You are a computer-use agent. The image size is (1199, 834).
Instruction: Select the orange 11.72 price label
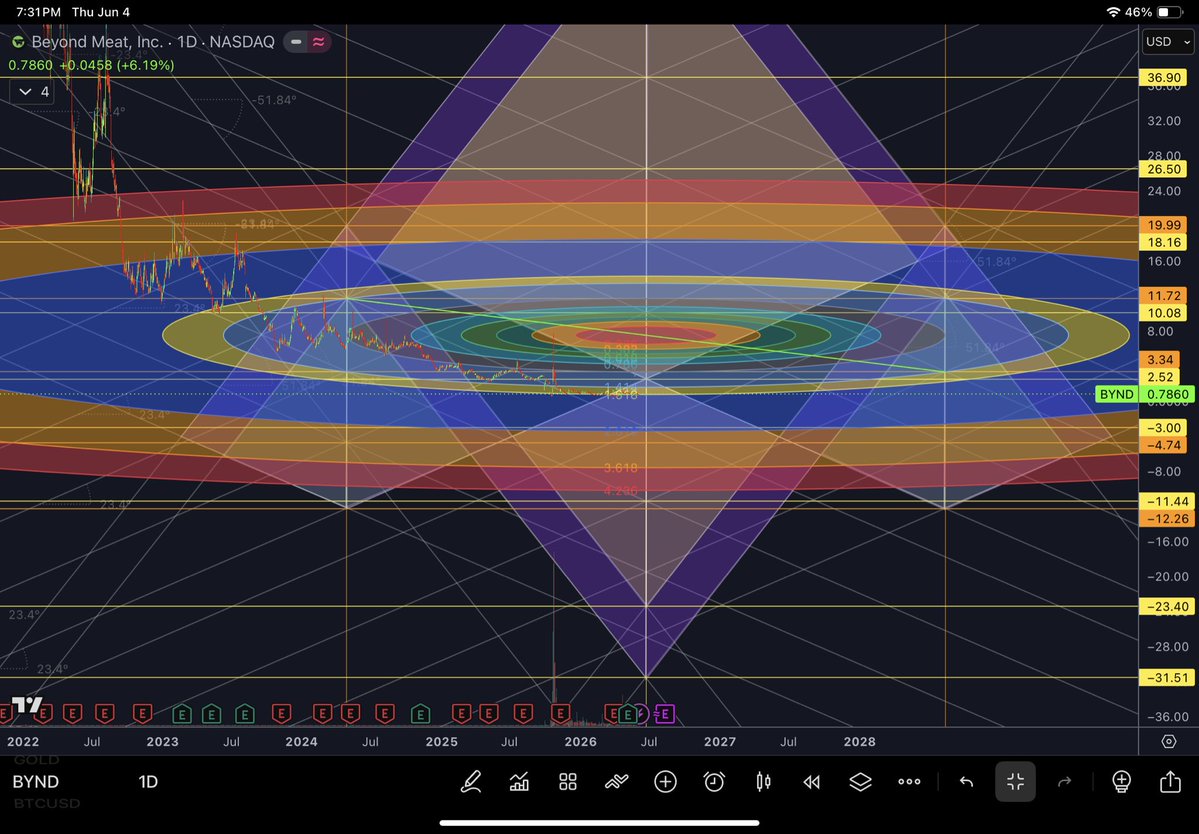pos(1165,295)
